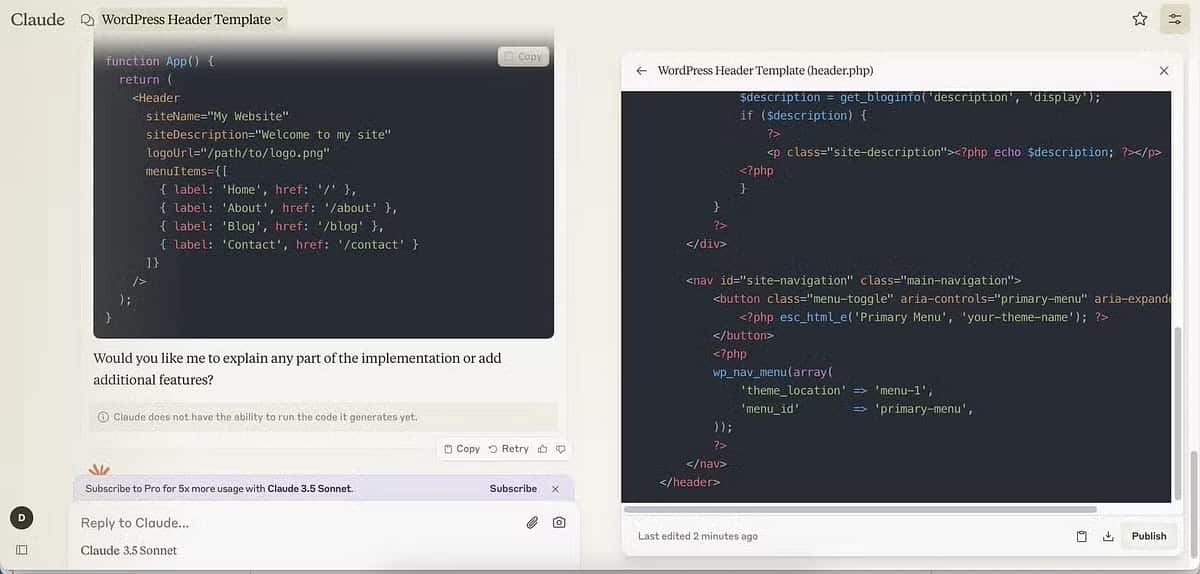This screenshot has height=574, width=1200.
Task: Attach a file with the paperclip icon
Action: (x=533, y=523)
